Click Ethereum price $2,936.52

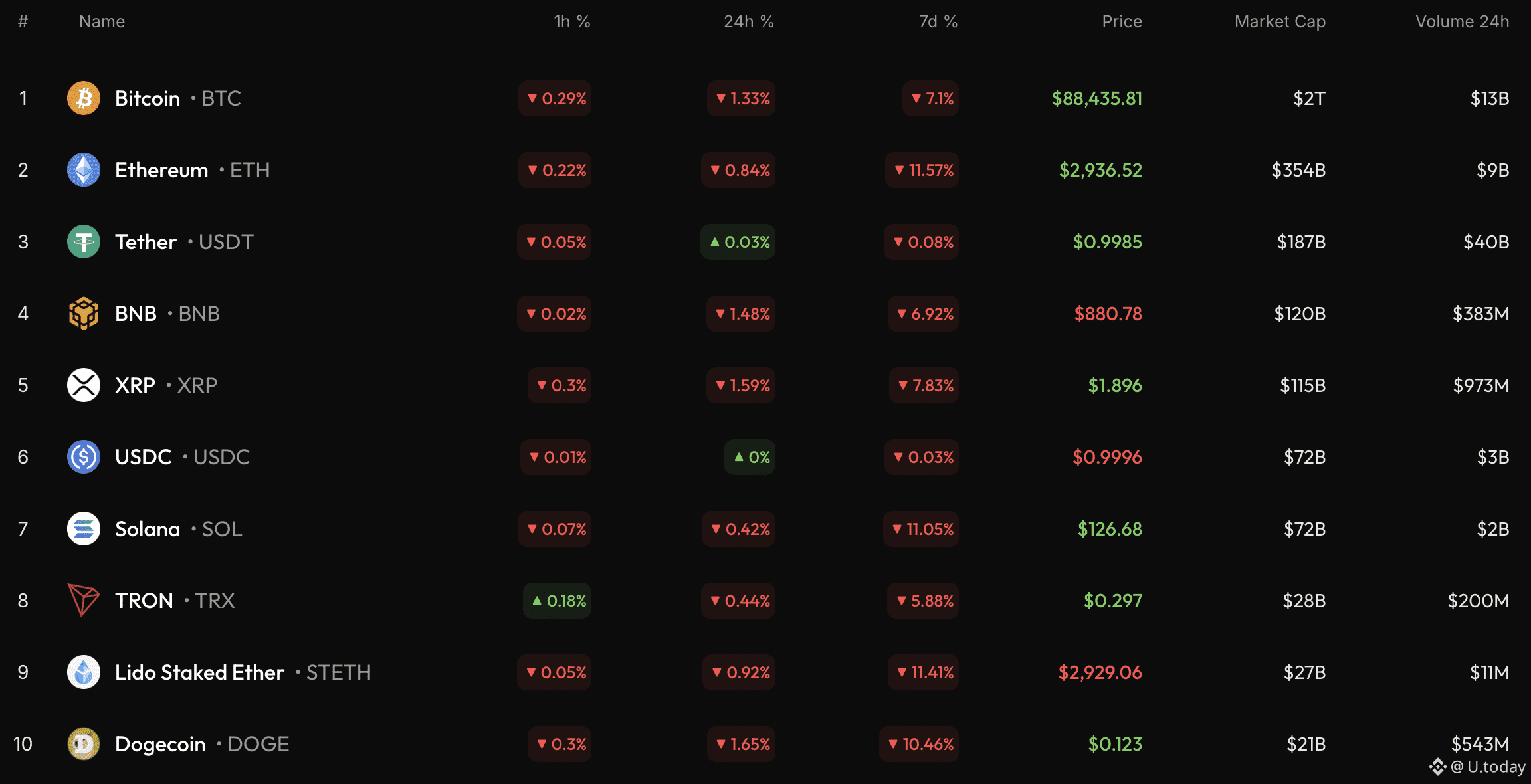click(1100, 170)
